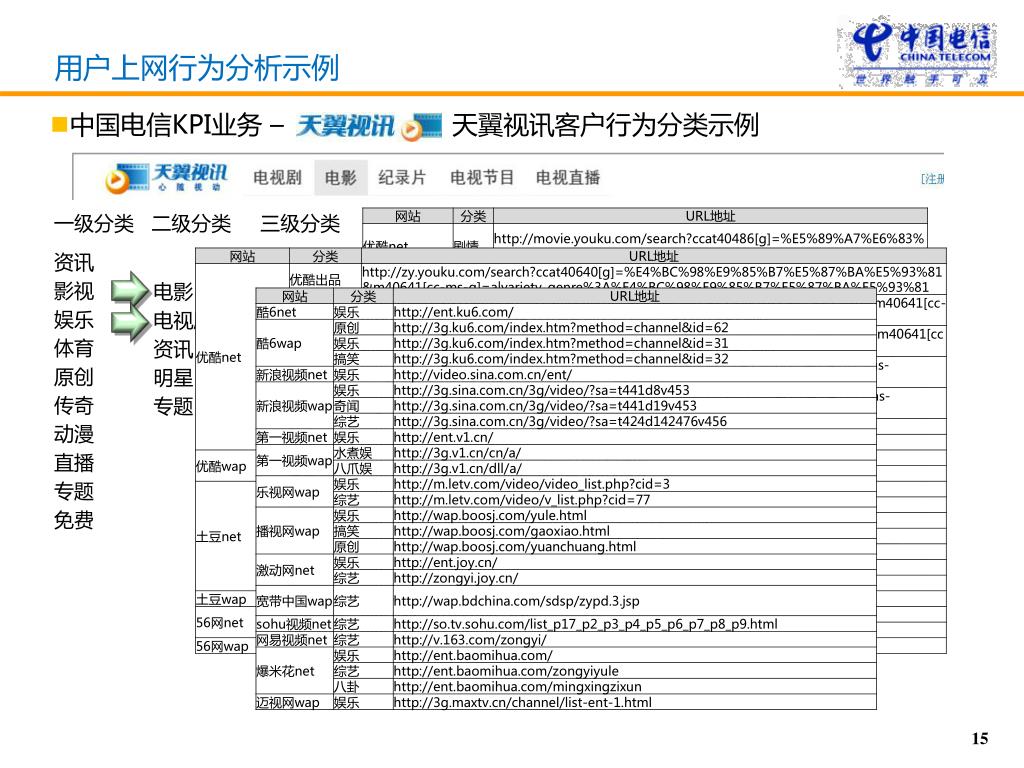1024x768 pixels.
Task: Click the green arrow next to 影视
Action: [130, 290]
